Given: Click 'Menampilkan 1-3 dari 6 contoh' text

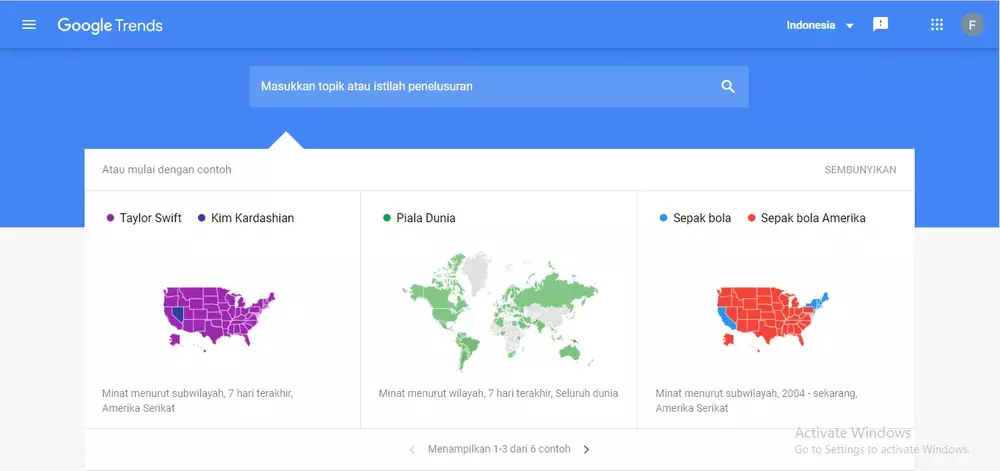Looking at the screenshot, I should tap(499, 449).
